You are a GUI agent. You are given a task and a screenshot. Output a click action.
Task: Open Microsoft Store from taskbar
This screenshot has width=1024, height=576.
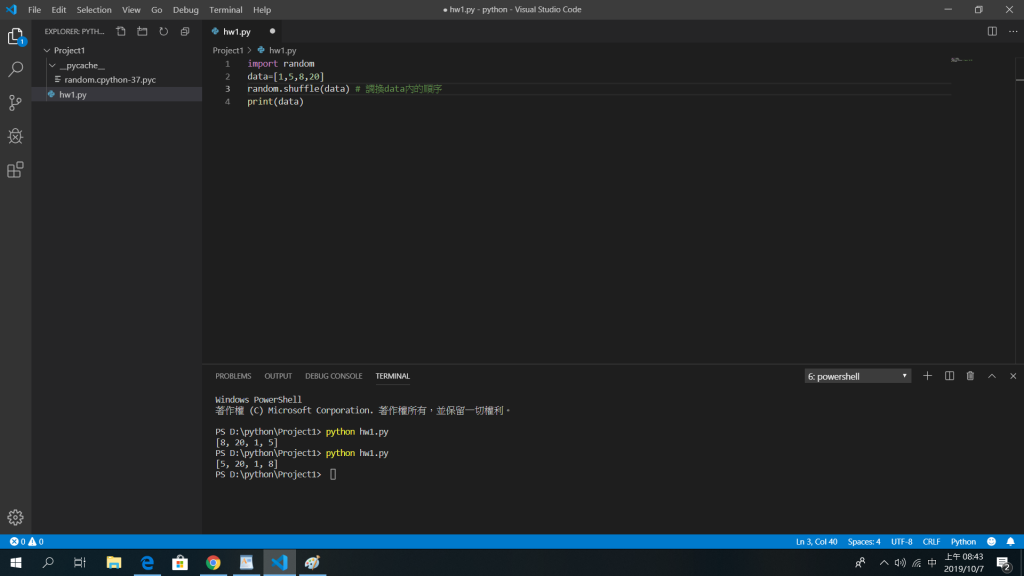(180, 562)
